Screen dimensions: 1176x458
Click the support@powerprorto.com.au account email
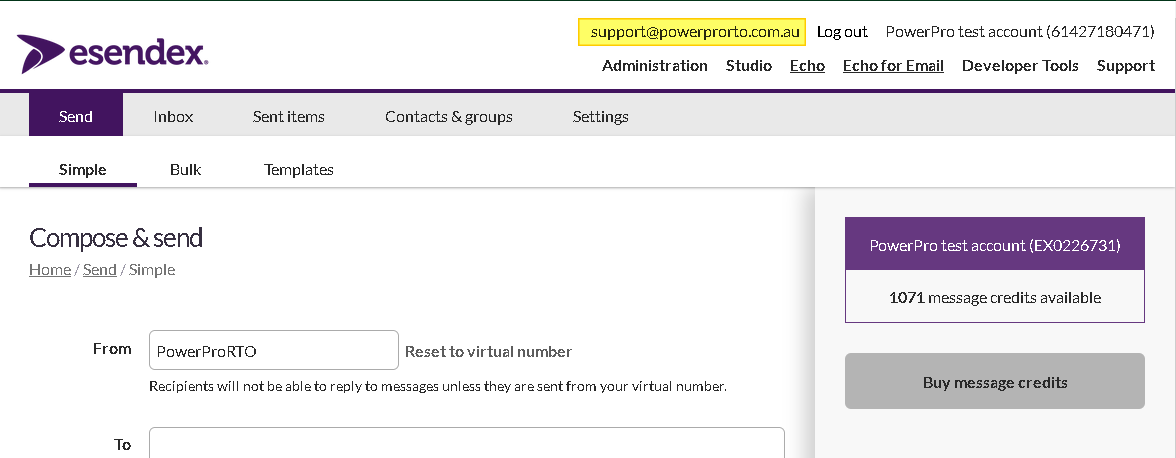(x=692, y=32)
